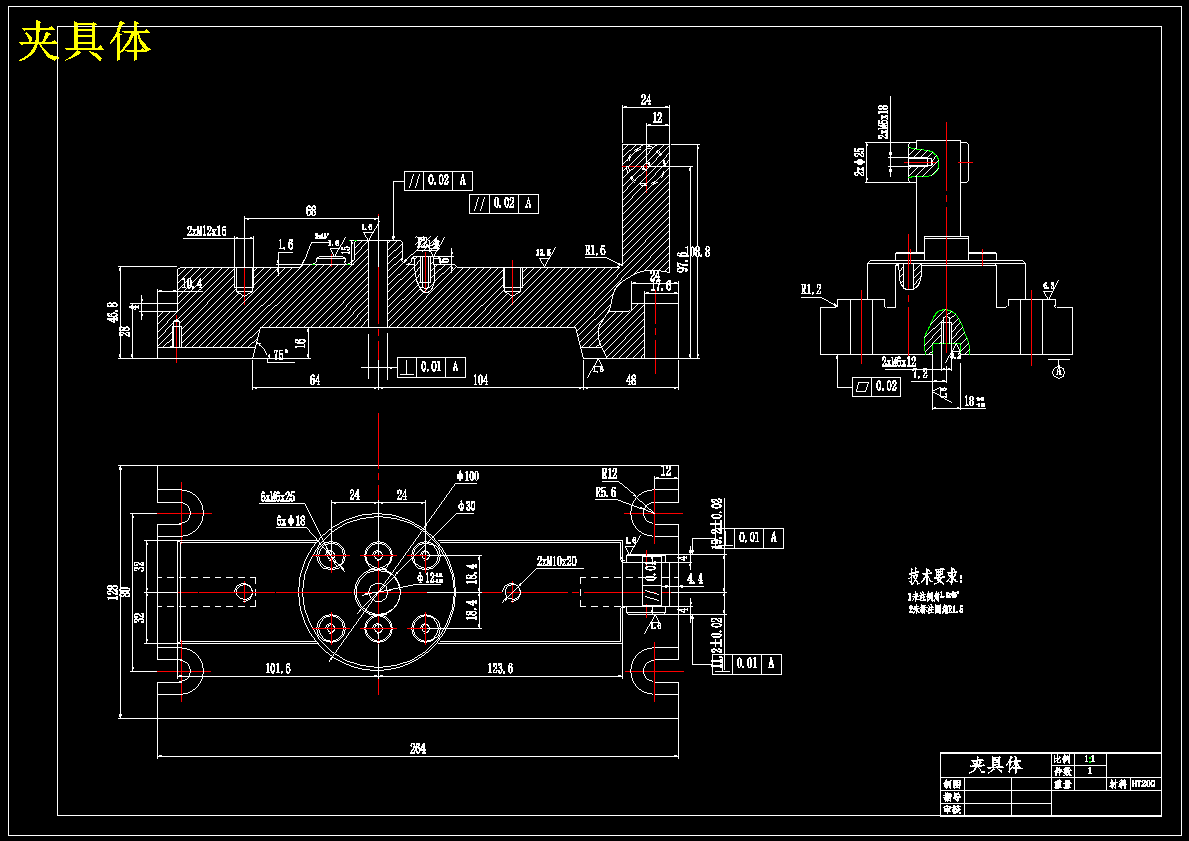Click the "φ100" diameter label
Image resolution: width=1189 pixels, height=841 pixels.
point(467,476)
